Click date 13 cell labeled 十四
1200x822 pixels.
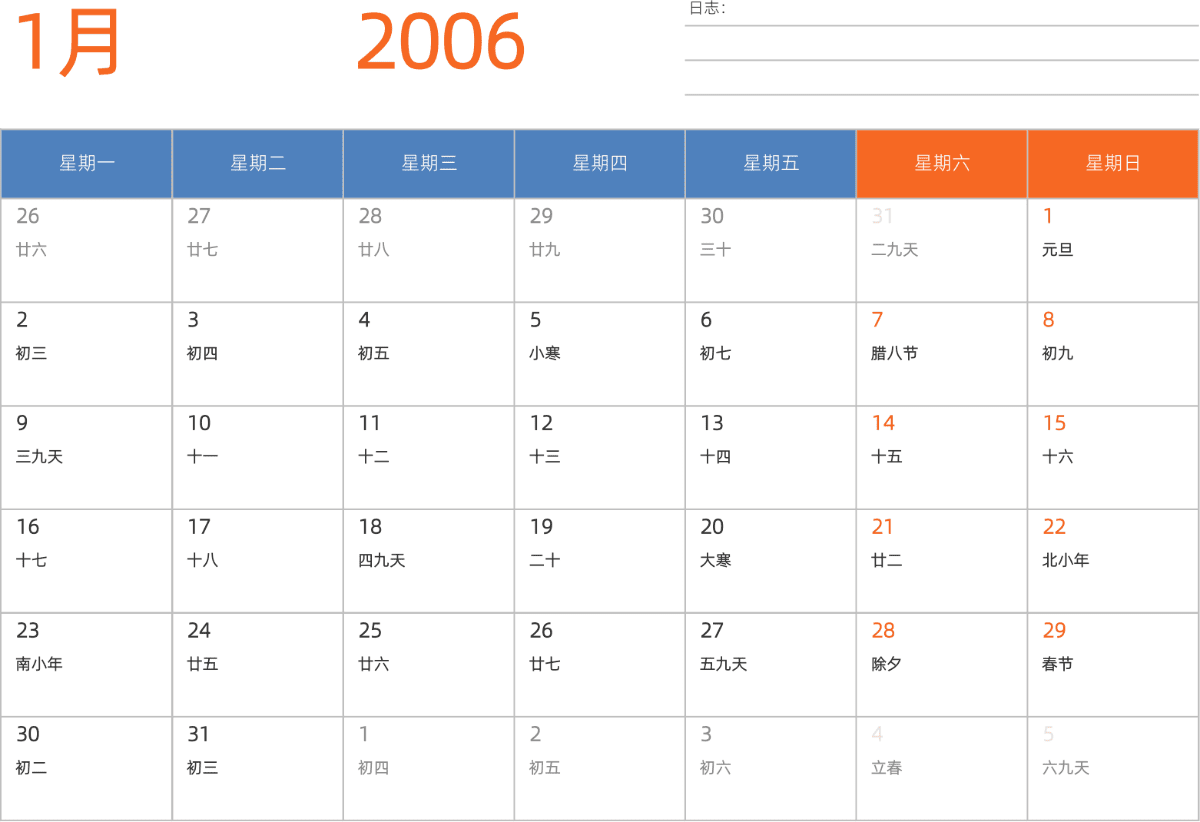click(x=771, y=457)
